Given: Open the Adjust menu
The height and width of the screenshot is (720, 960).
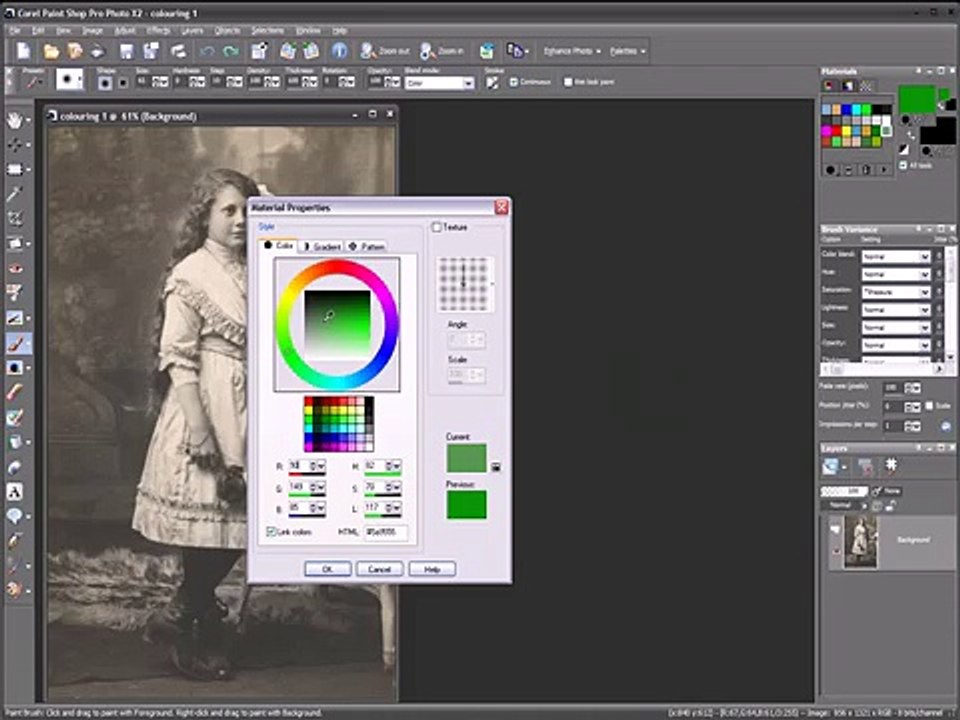Looking at the screenshot, I should coord(125,30).
